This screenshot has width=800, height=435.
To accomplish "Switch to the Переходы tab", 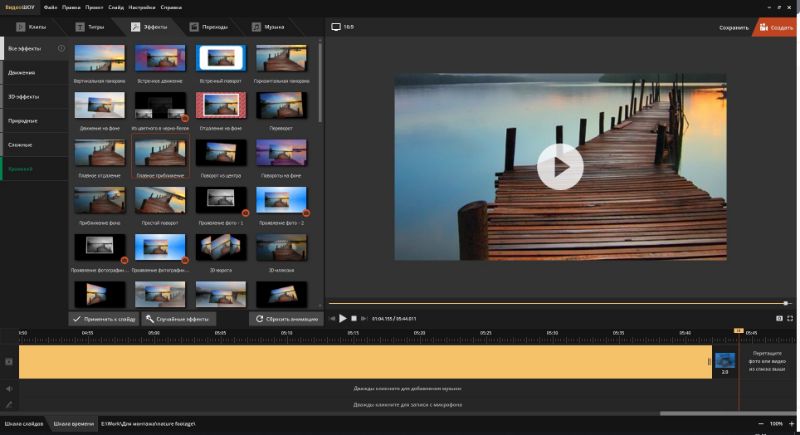I will click(x=209, y=27).
